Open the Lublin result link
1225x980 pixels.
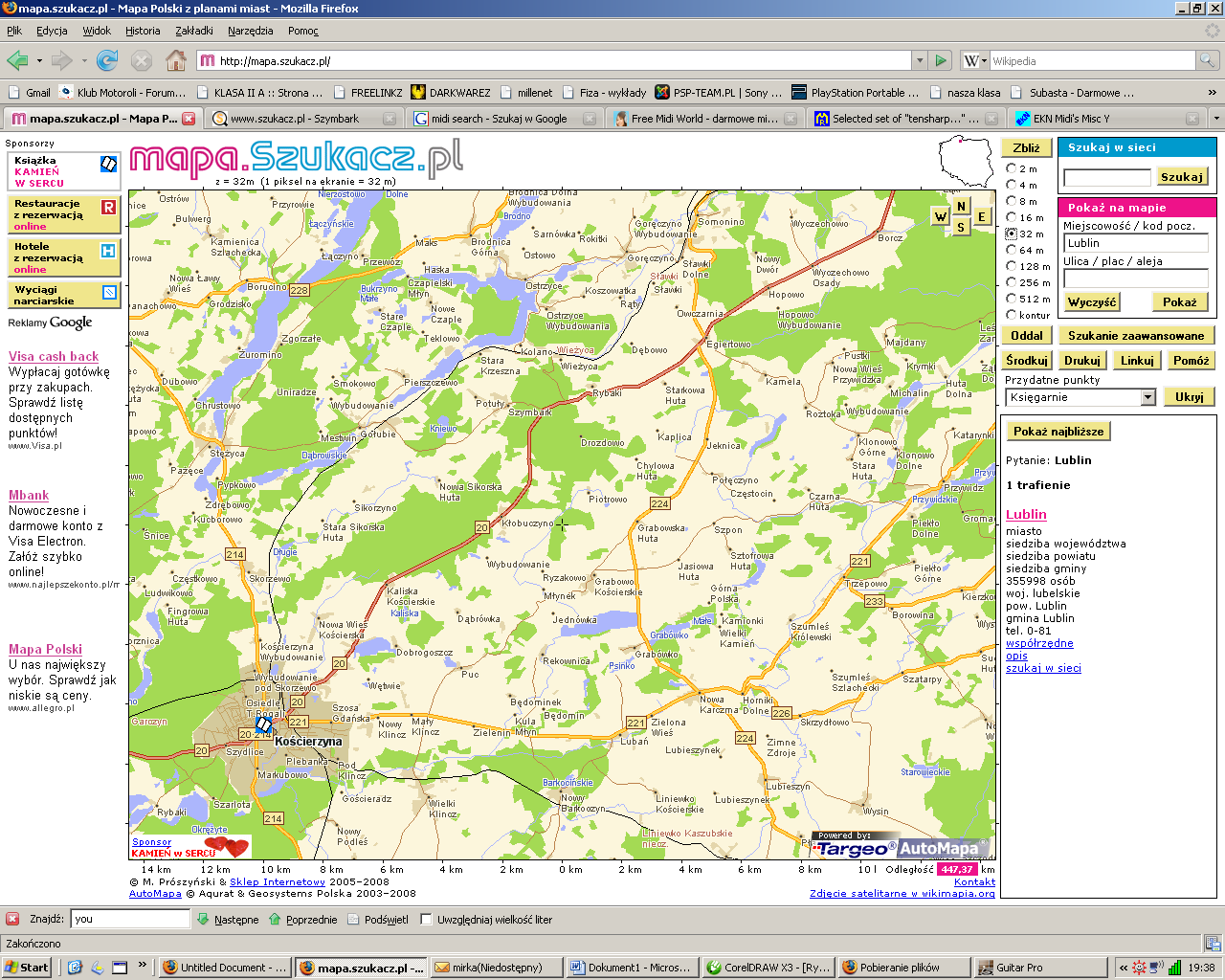[1026, 515]
